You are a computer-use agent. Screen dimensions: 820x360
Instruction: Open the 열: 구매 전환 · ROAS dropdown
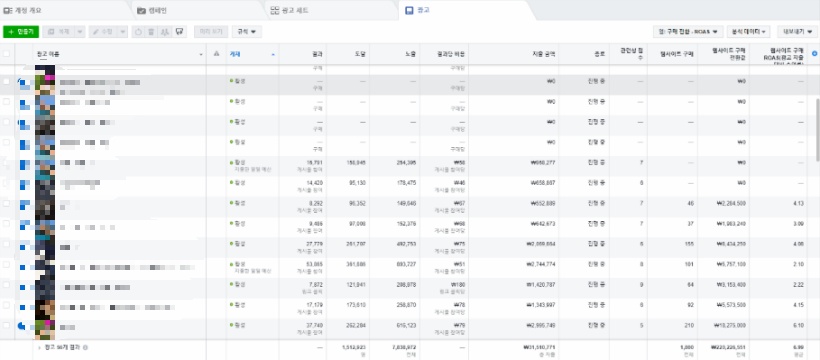(688, 31)
